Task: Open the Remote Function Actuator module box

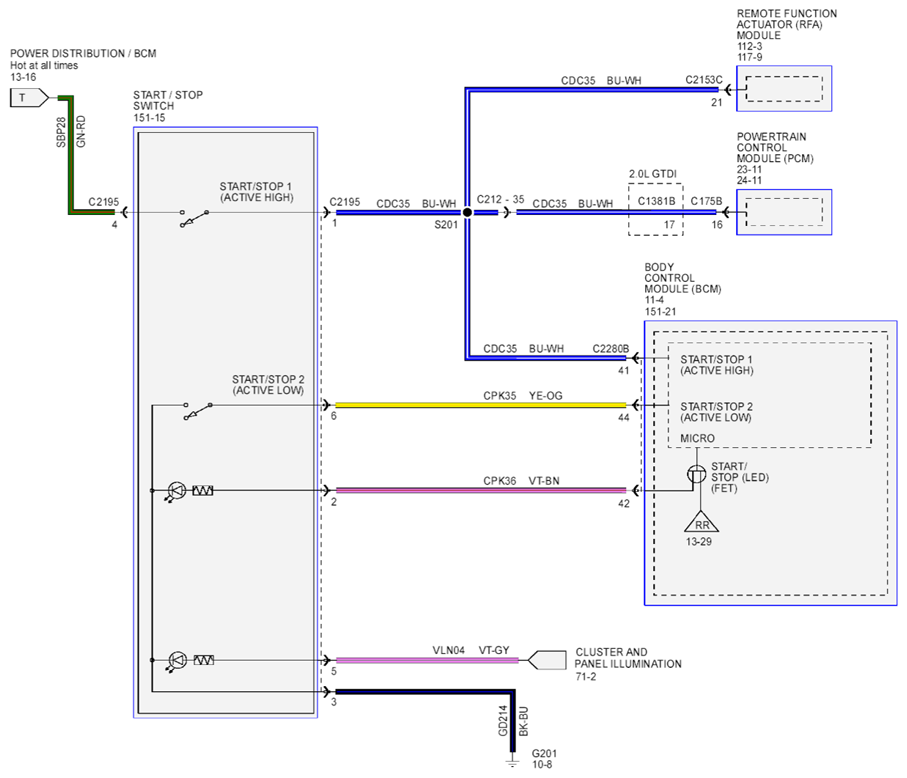Action: click(784, 89)
